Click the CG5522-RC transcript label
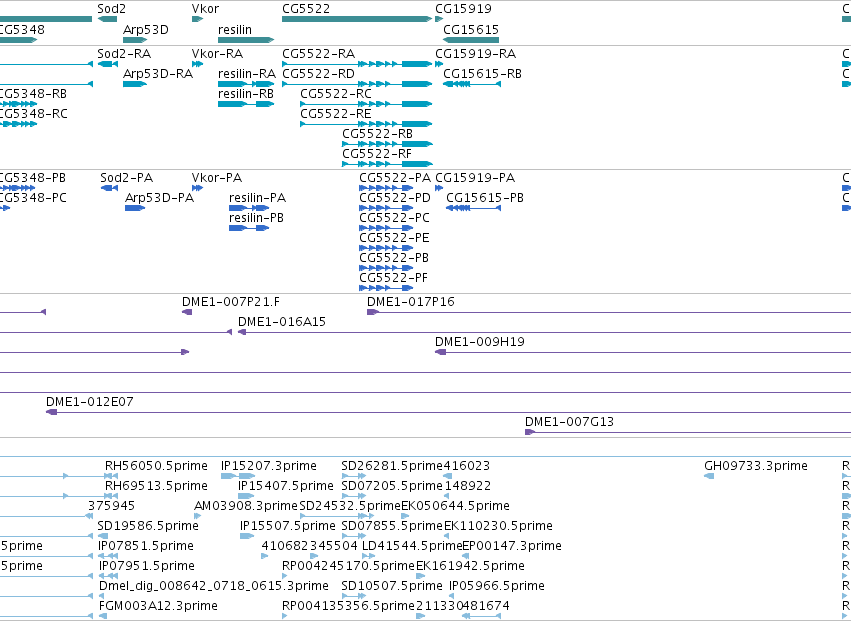This screenshot has width=851, height=621. pos(336,94)
